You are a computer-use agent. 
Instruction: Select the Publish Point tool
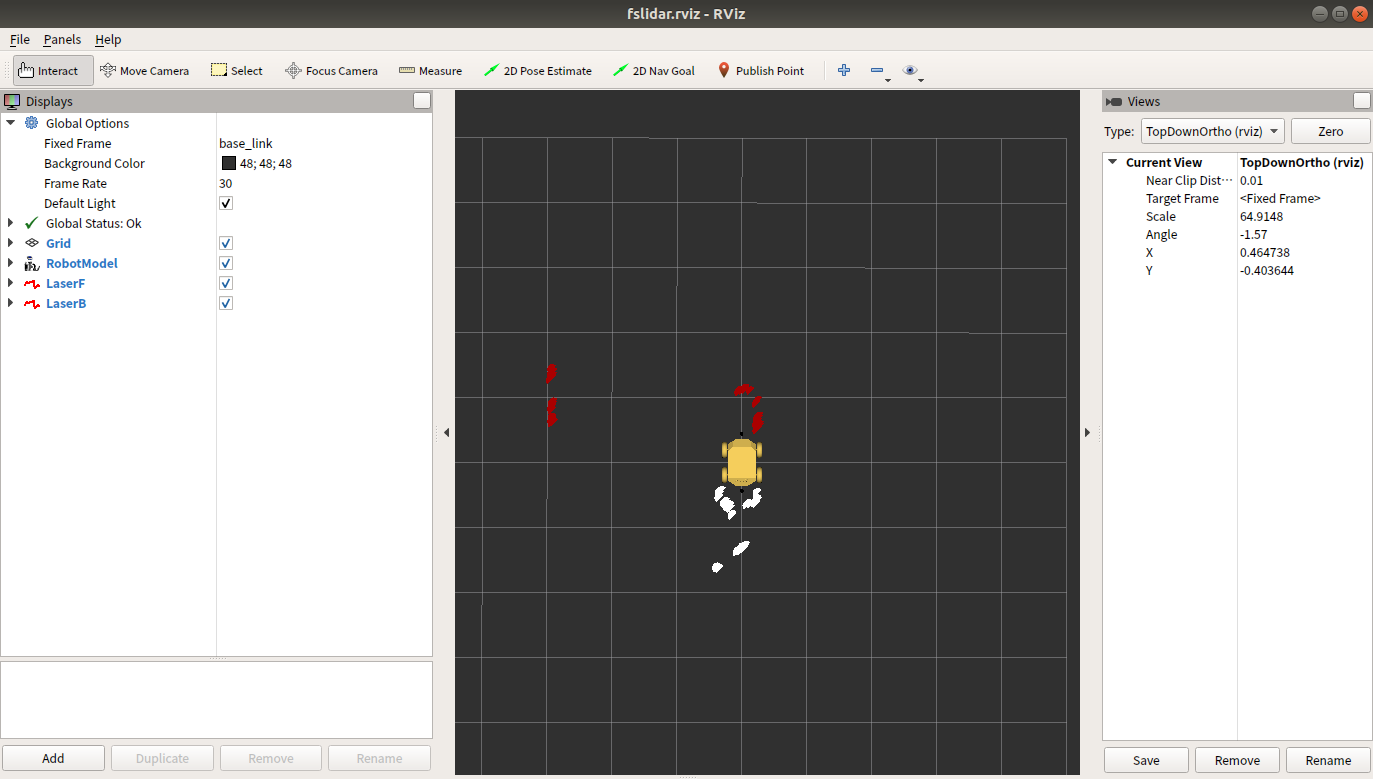click(x=760, y=71)
